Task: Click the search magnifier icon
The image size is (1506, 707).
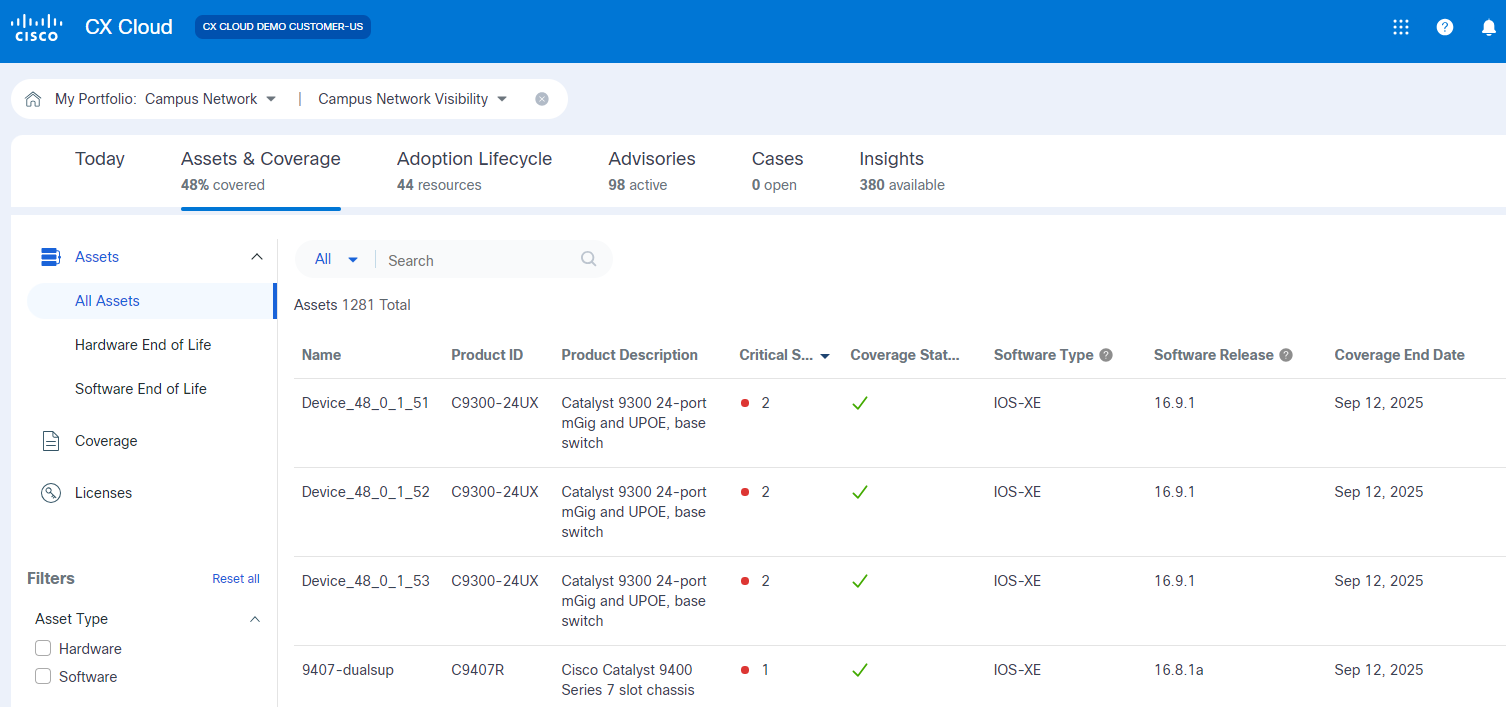Action: [589, 259]
